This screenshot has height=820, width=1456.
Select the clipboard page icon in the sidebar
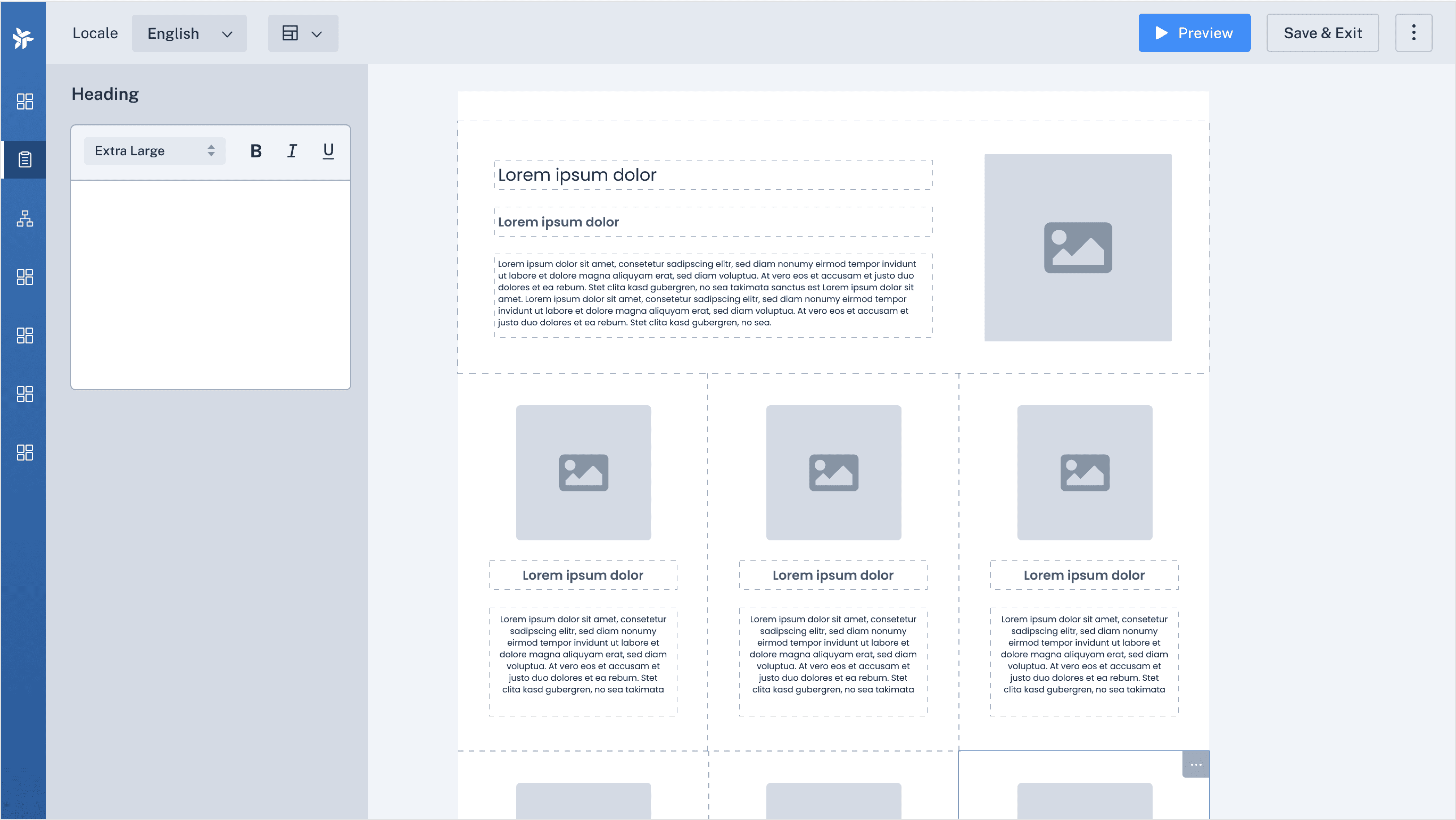tap(24, 159)
